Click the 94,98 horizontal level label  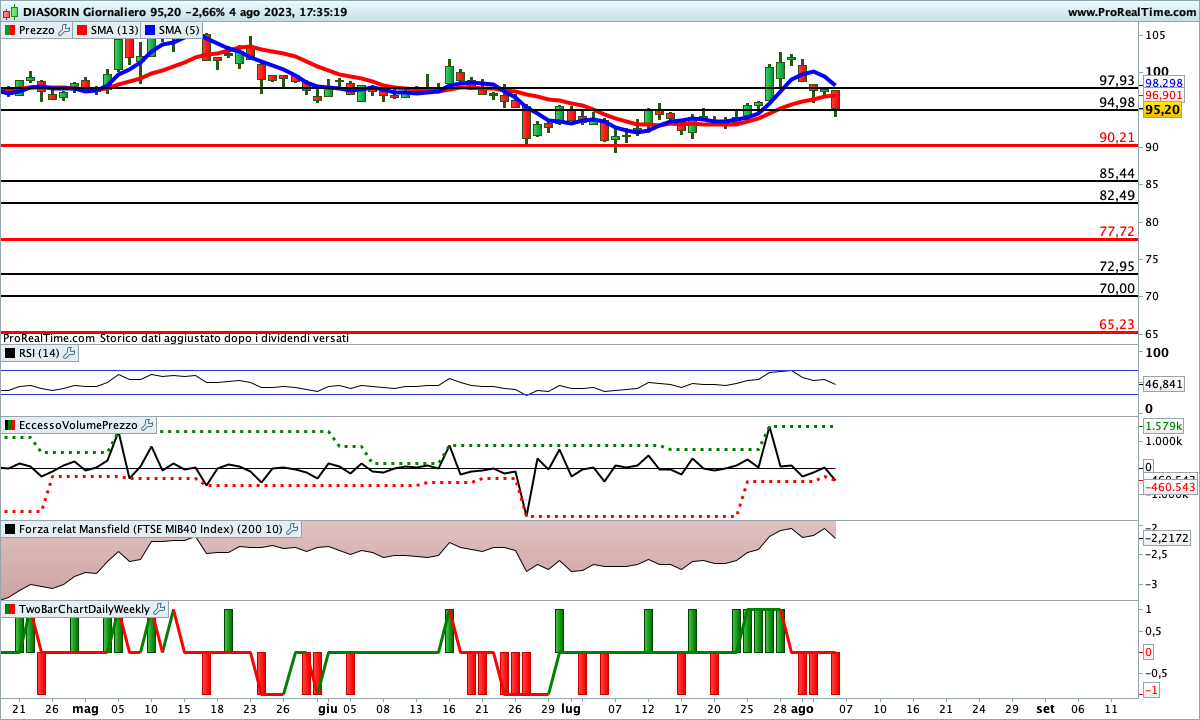pos(1117,102)
